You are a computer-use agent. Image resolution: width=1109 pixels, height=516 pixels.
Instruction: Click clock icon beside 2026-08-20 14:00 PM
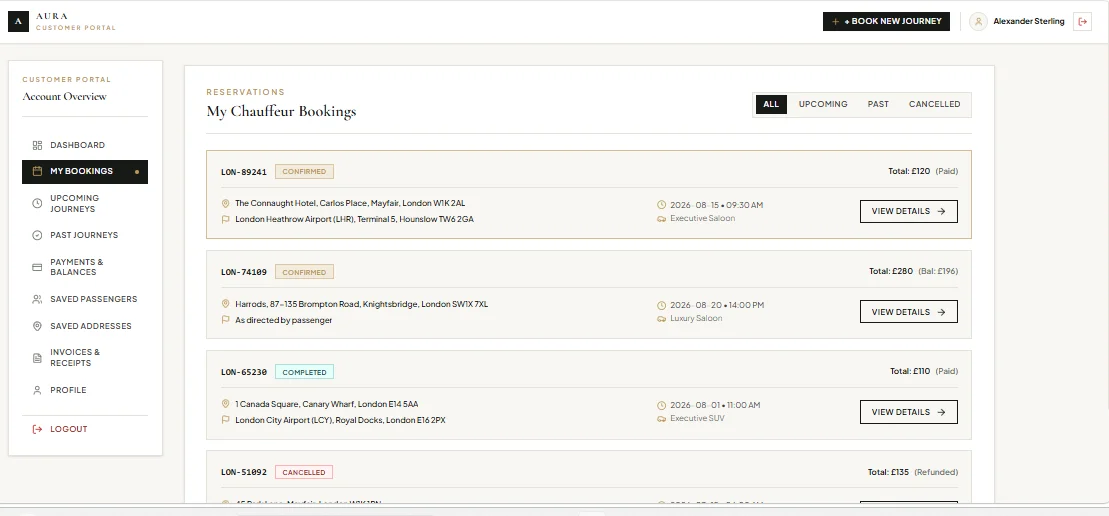pyautogui.click(x=661, y=305)
